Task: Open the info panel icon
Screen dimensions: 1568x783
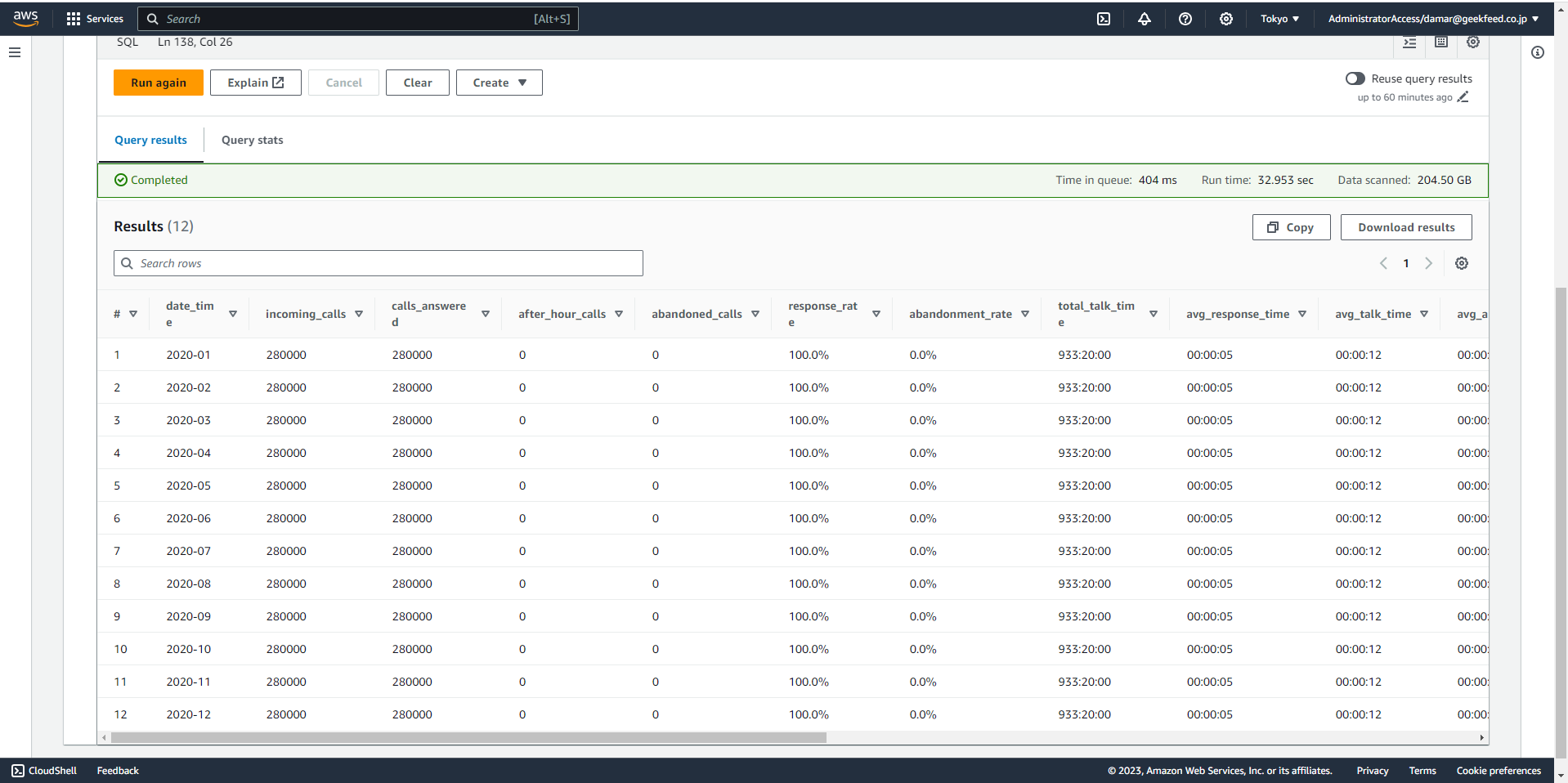Action: (x=1537, y=52)
